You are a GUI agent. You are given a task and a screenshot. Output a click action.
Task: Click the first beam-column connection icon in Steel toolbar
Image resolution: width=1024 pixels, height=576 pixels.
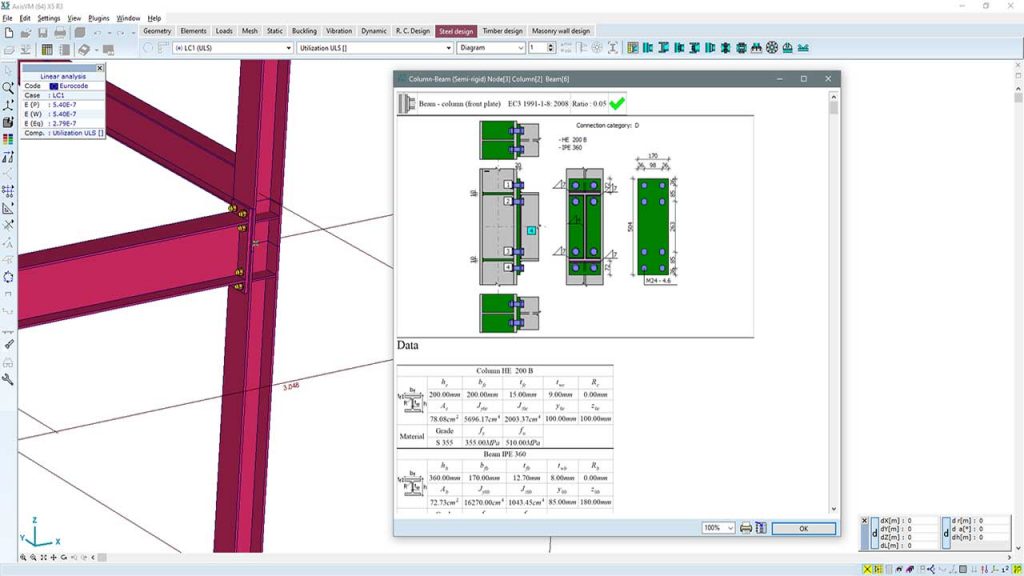[x=646, y=46]
